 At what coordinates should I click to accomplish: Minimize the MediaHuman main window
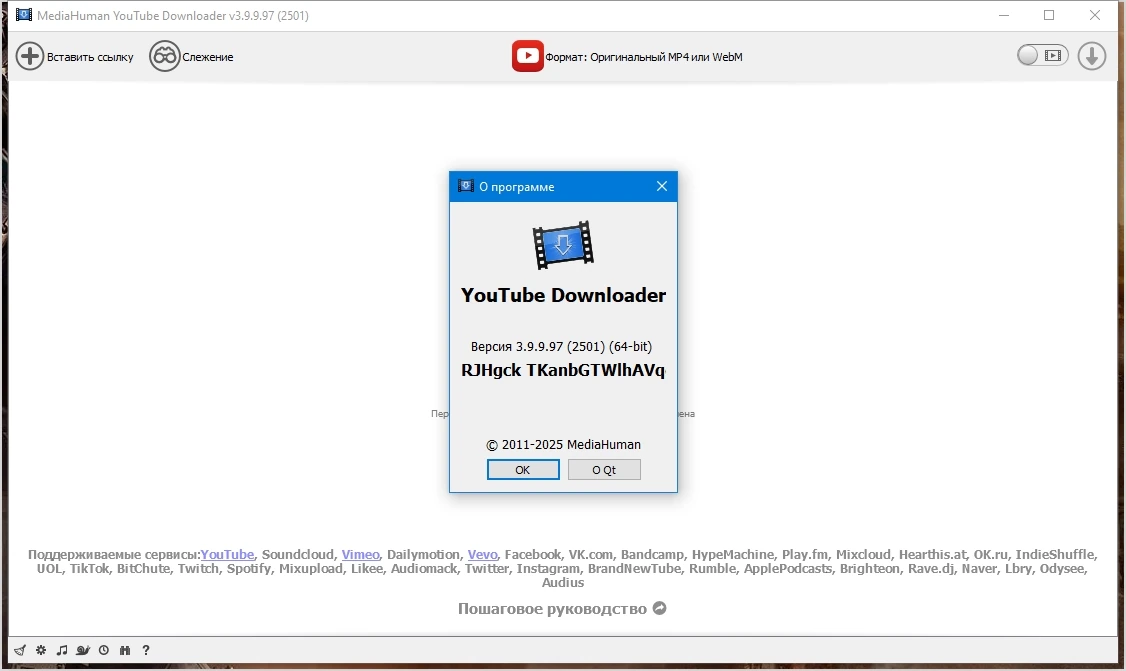(1004, 15)
